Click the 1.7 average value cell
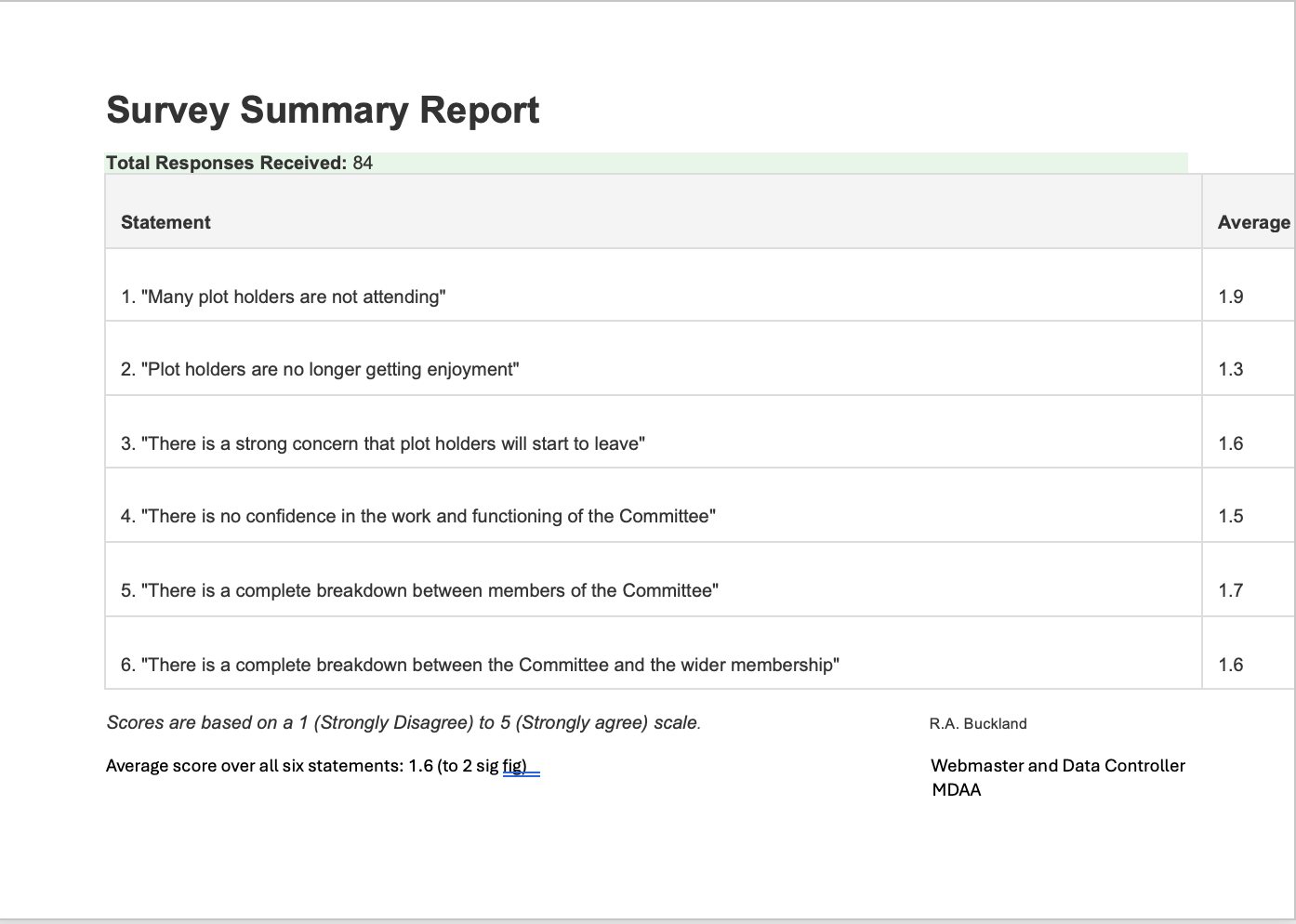The width and height of the screenshot is (1296, 924). (x=1232, y=590)
